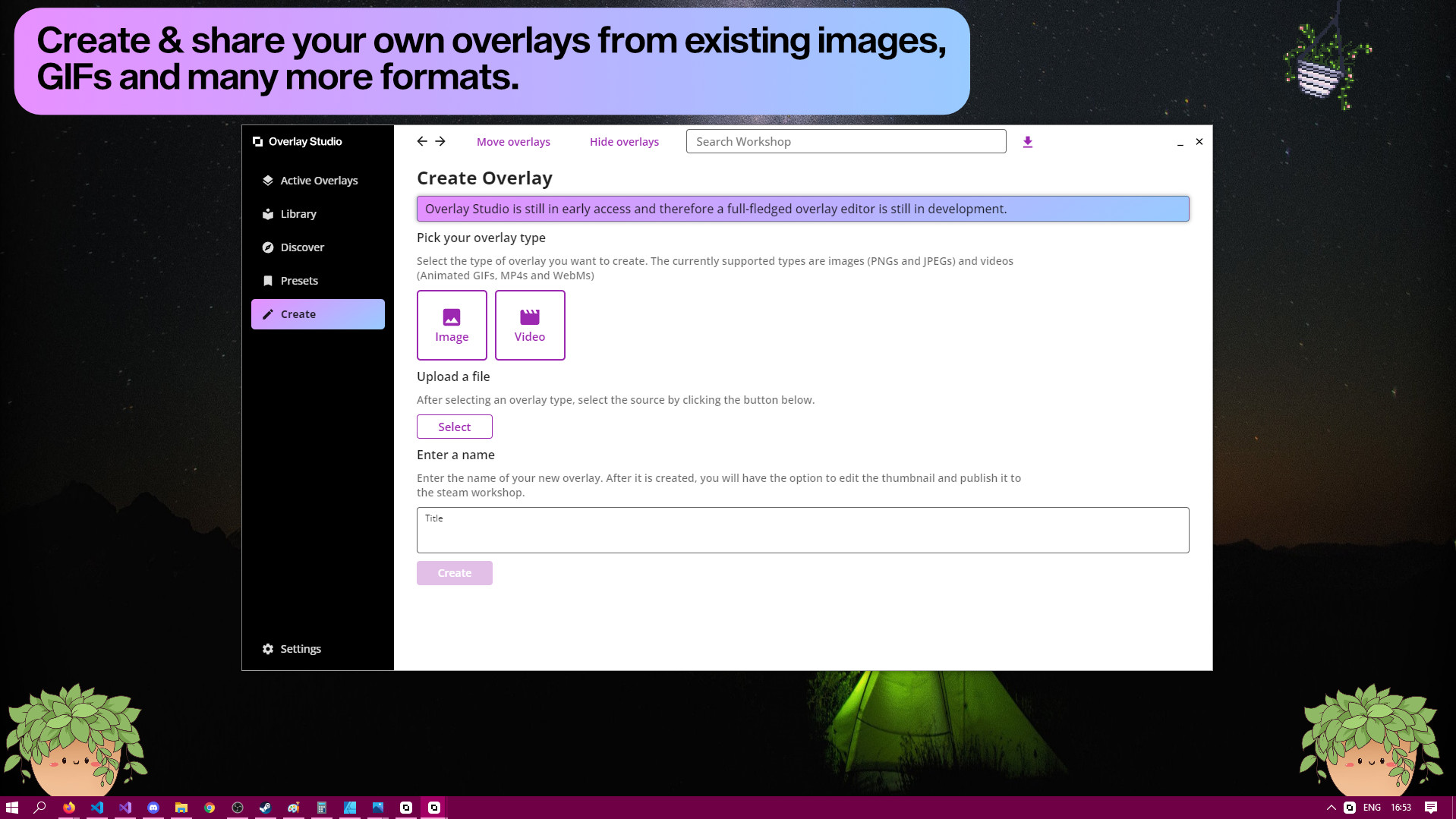Screen dimensions: 1456x819
Task: Open Active Overlays in the sidebar
Action: pyautogui.click(x=318, y=181)
